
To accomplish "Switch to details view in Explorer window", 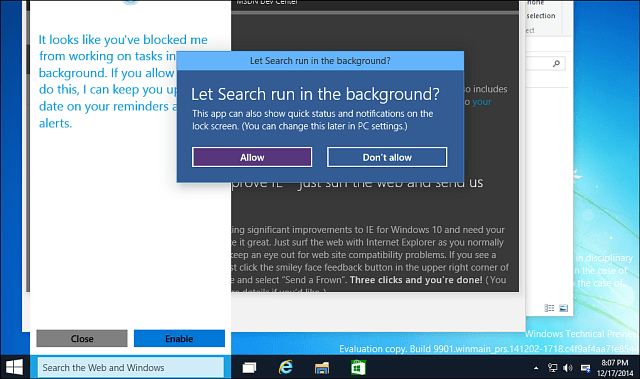I will tap(549, 308).
